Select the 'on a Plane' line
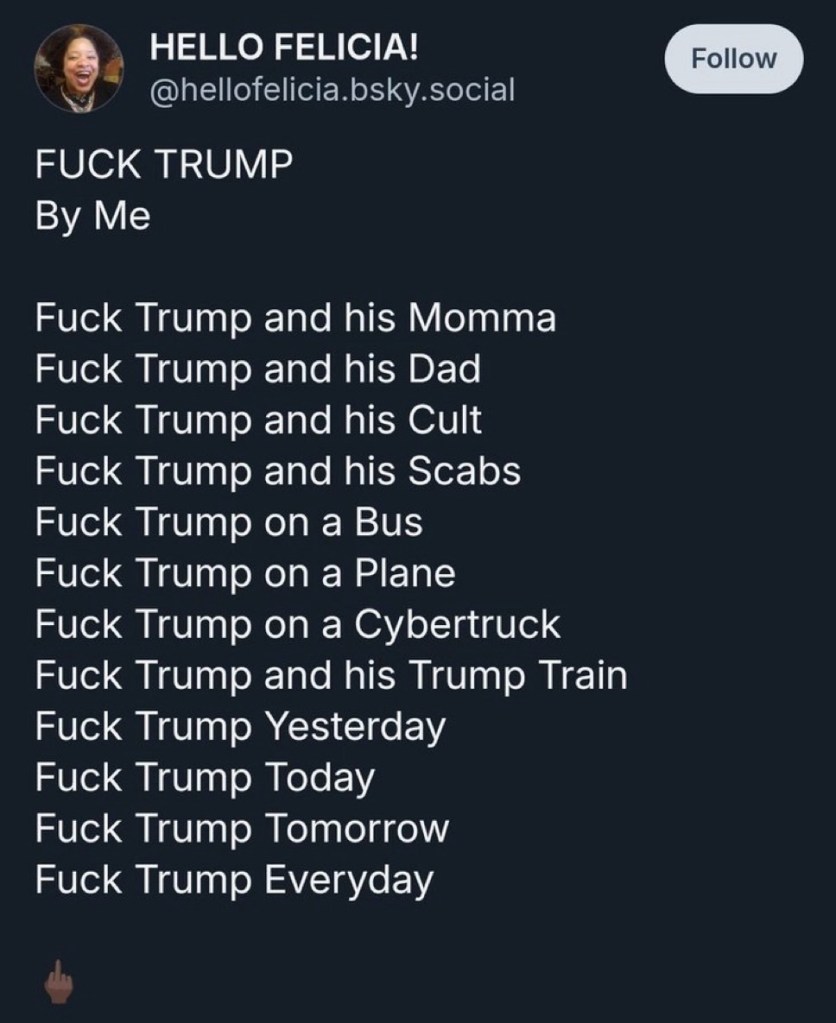 tap(245, 573)
